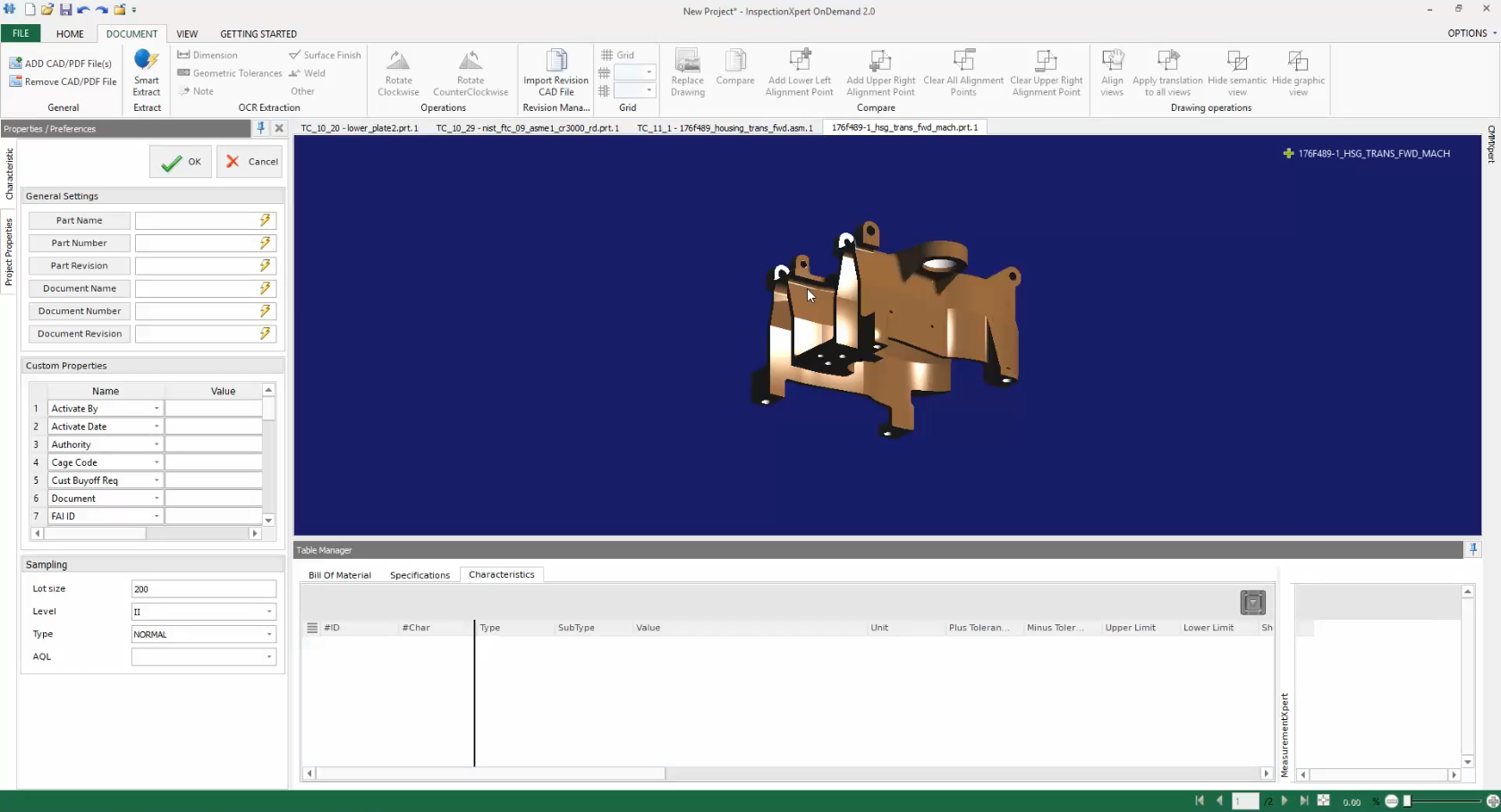Cancel the properties changes

[250, 162]
